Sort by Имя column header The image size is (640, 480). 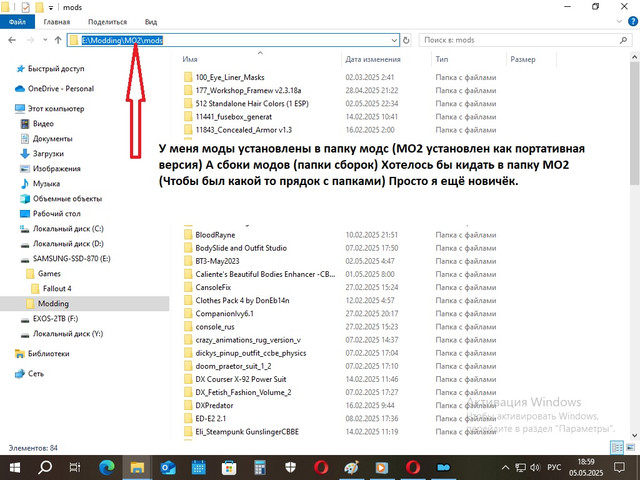pos(190,59)
